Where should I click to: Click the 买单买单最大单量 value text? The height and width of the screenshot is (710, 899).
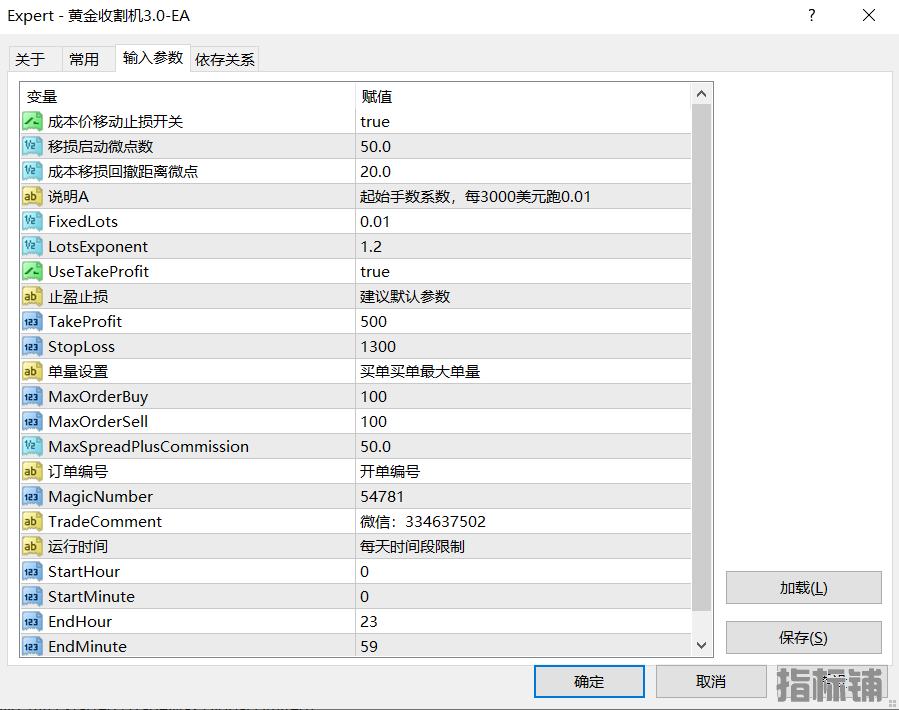point(420,372)
